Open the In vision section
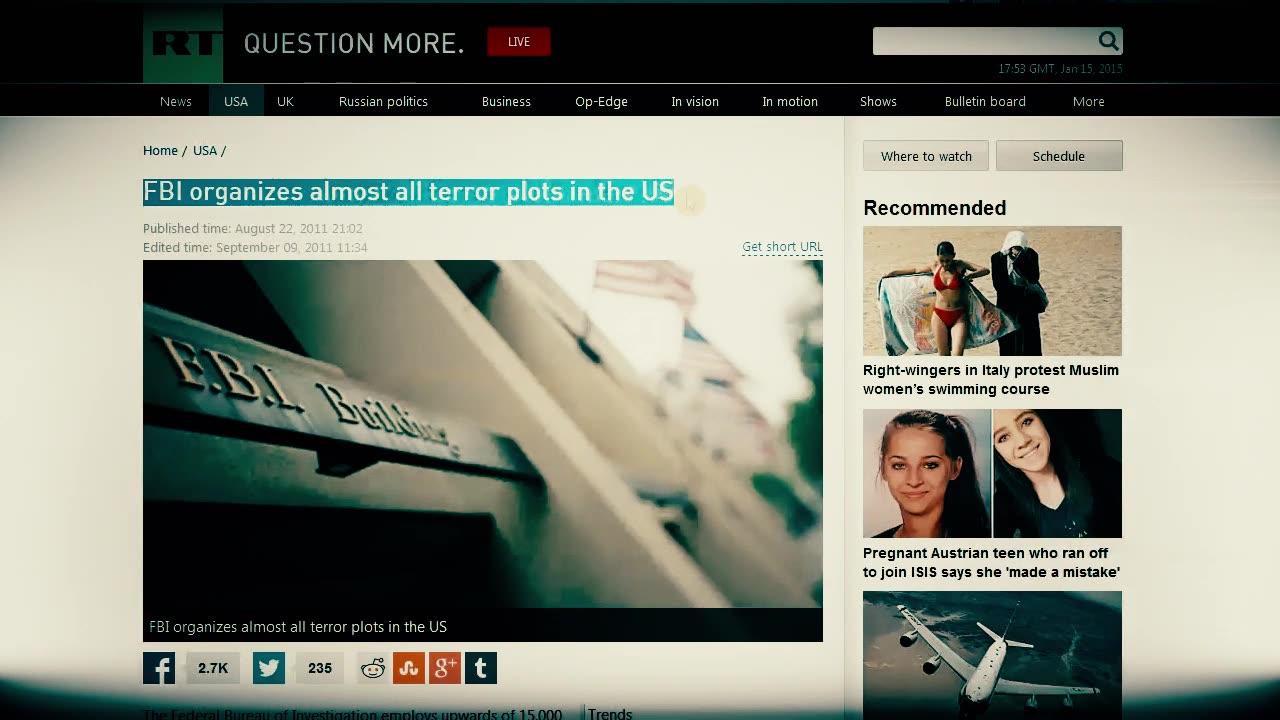The image size is (1280, 720). point(695,101)
